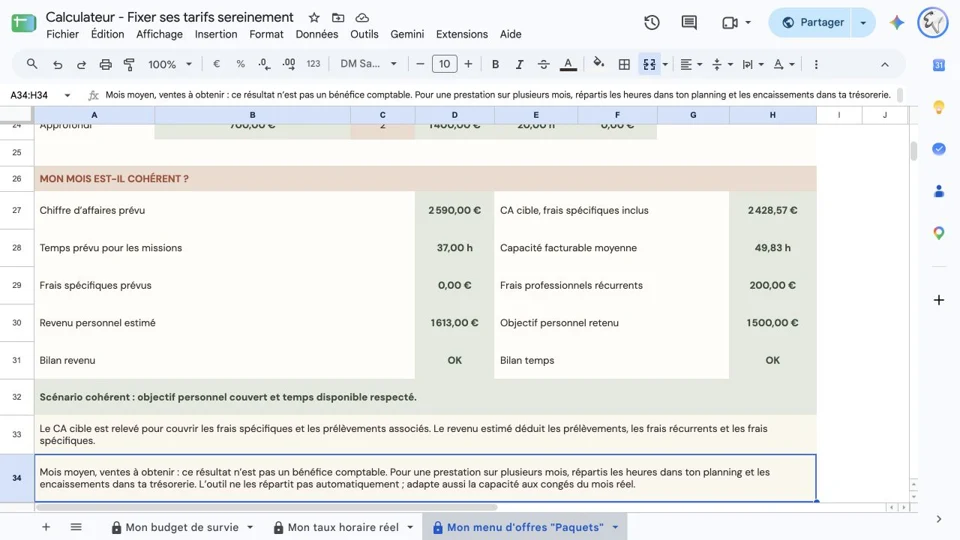
Task: Open the Données menu
Action: pos(317,34)
